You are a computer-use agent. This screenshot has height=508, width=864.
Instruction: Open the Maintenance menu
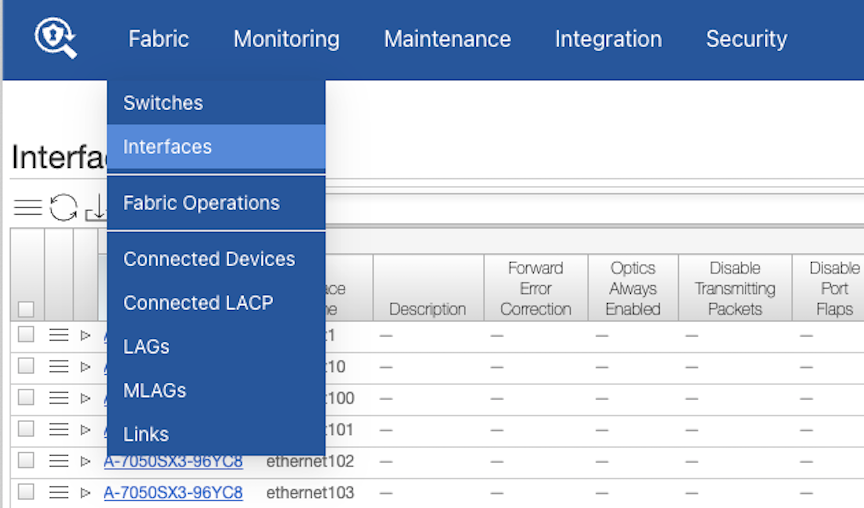pos(447,39)
